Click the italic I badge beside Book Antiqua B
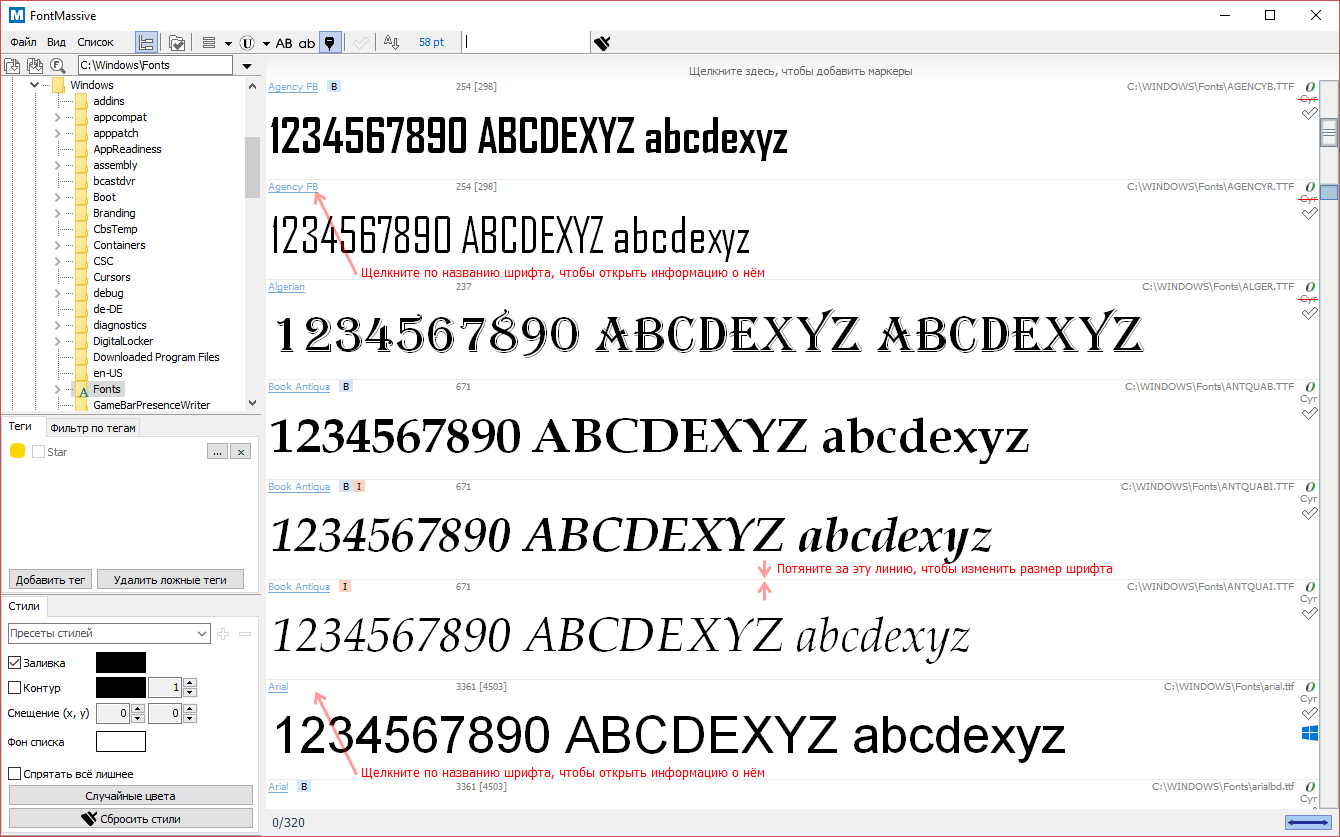The image size is (1340, 837). pos(359,487)
